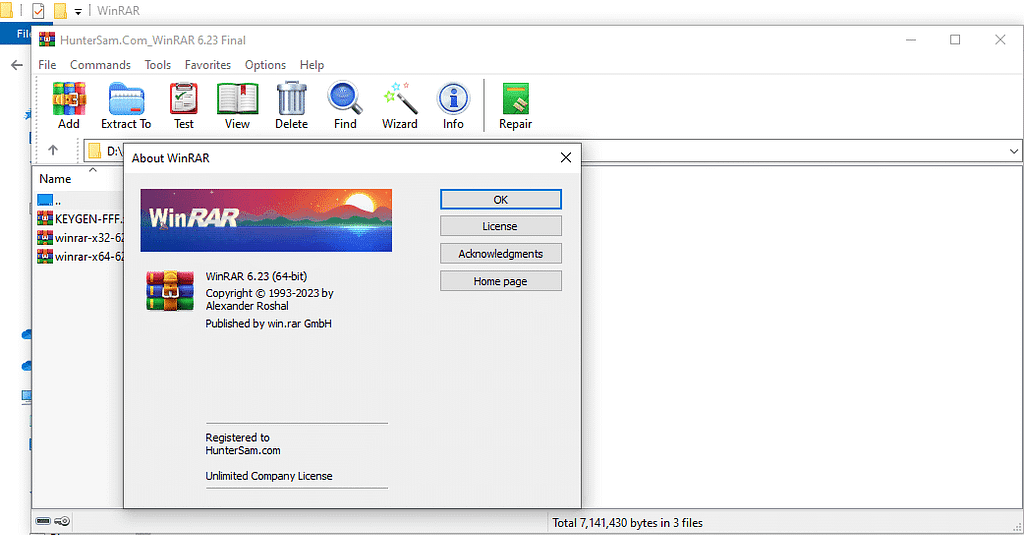
Task: Click the checkmark icon in Explorer quick access
Action: [39, 10]
